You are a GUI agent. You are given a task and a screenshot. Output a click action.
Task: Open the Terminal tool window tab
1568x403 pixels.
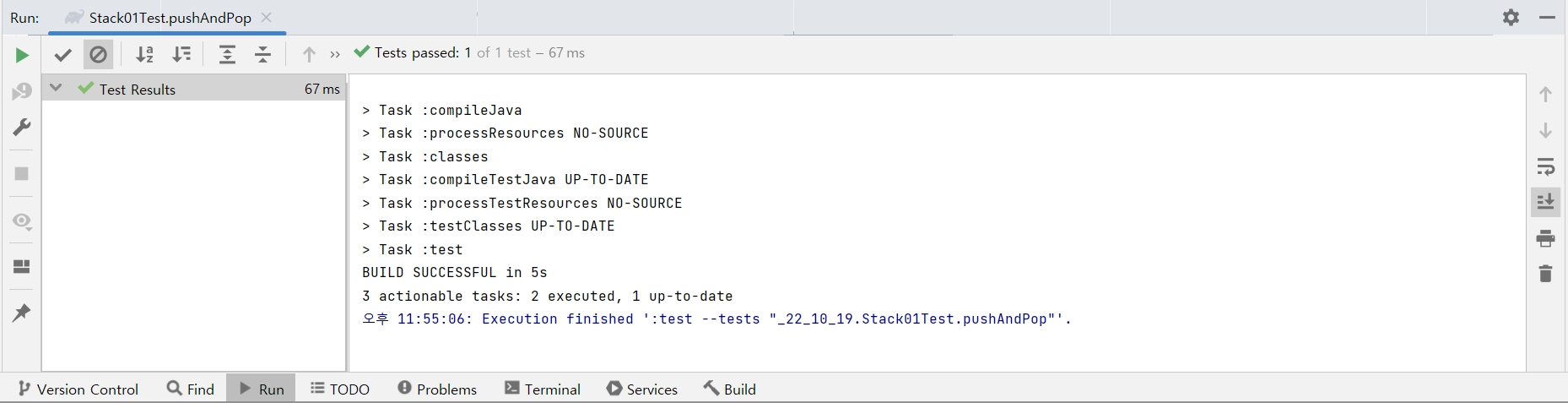[x=543, y=389]
